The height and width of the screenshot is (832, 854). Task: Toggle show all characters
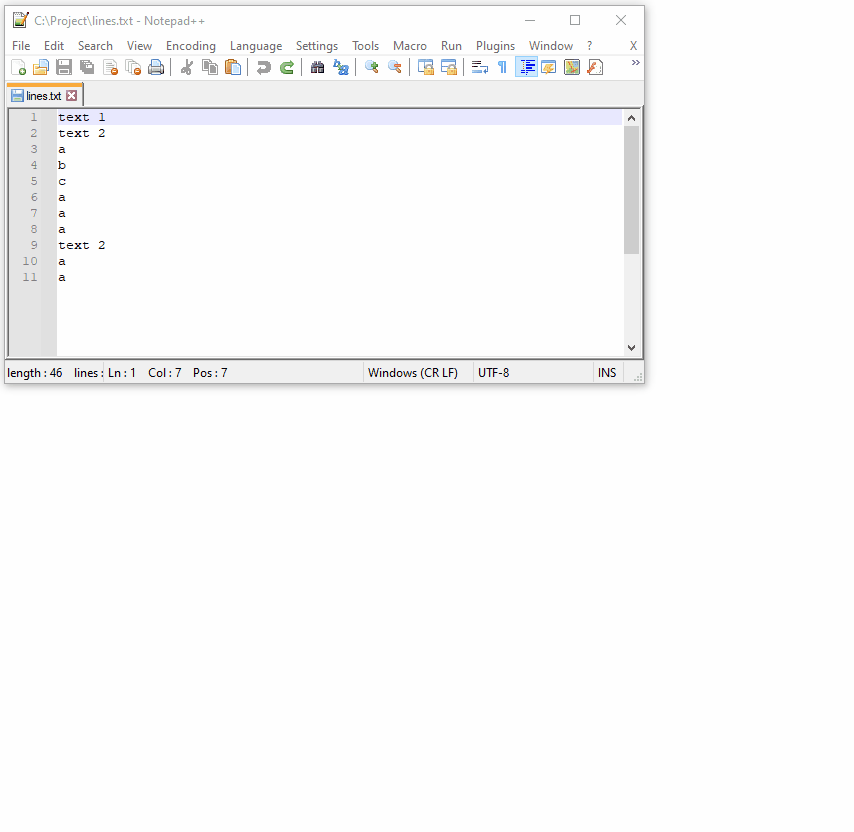tap(501, 67)
